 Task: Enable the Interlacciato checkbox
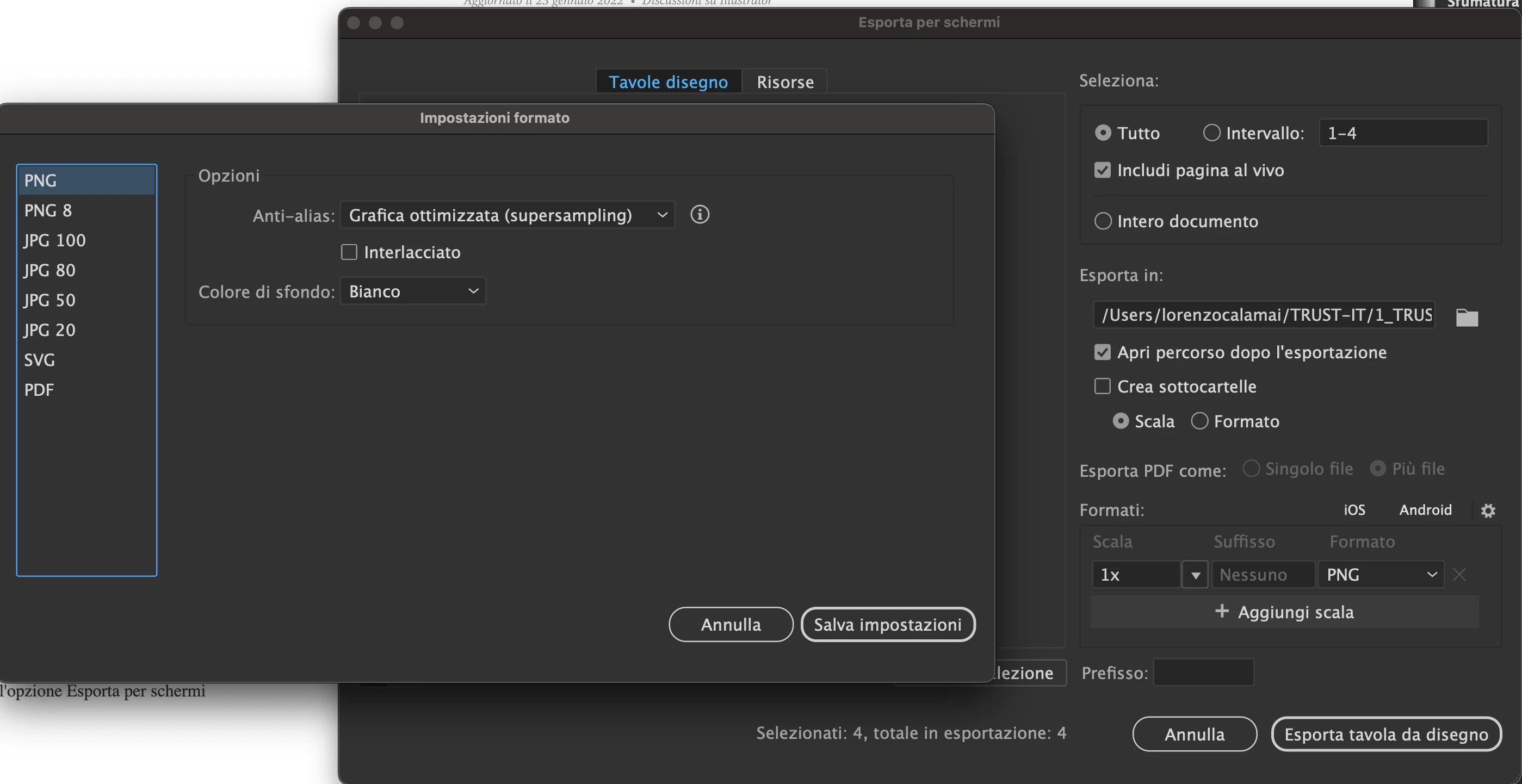(x=349, y=252)
